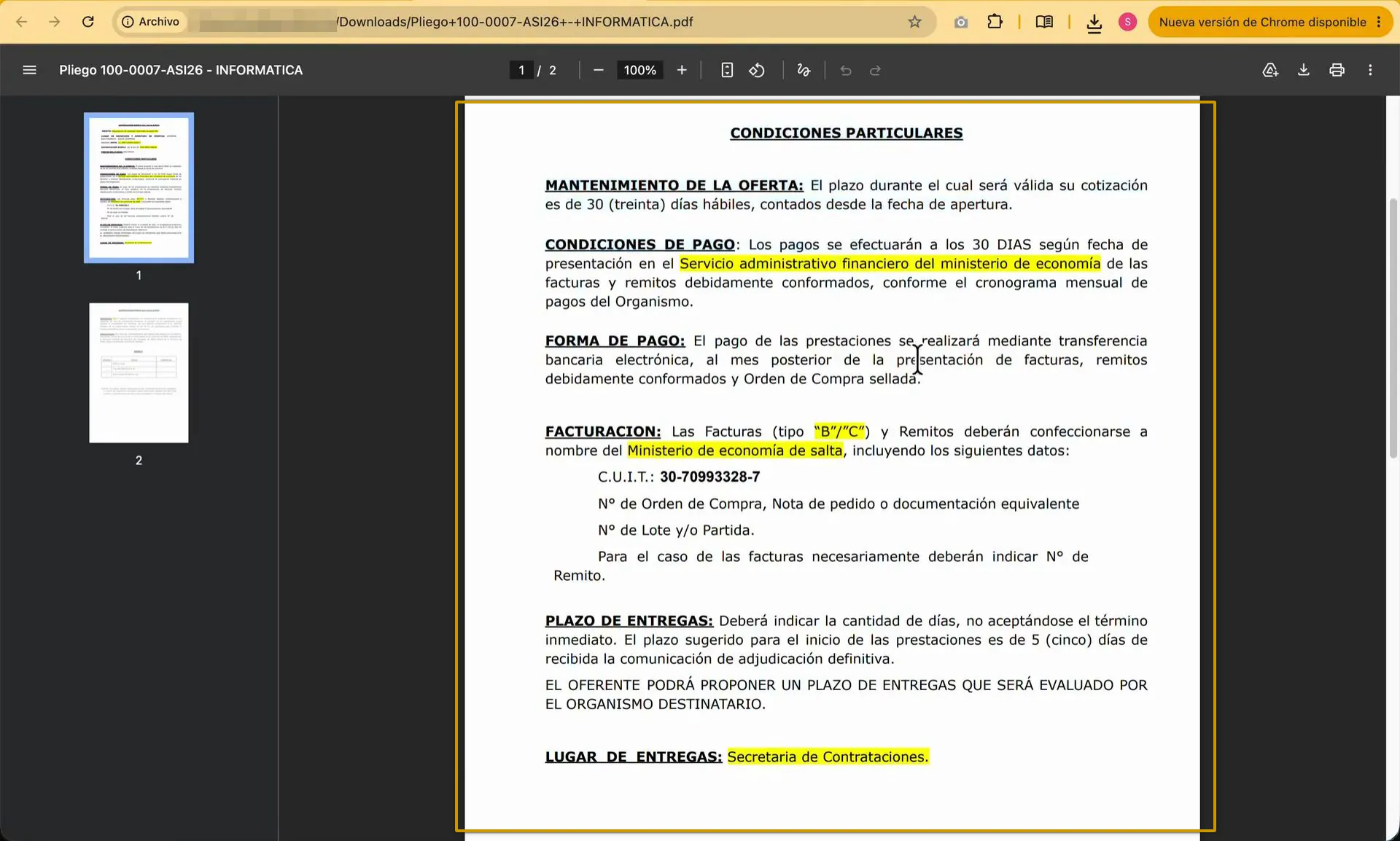Show Chrome downloads tray
1400x841 pixels.
coord(1094,23)
